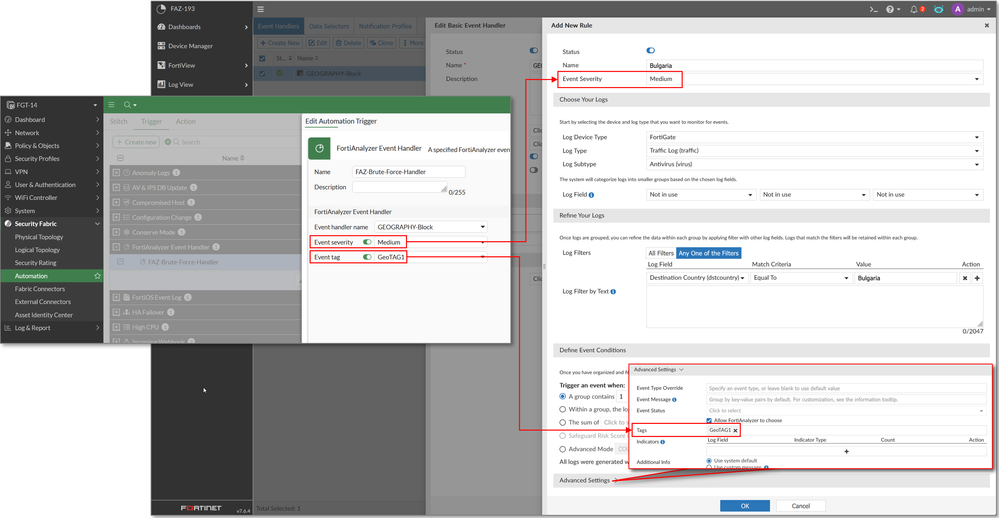This screenshot has height=518, width=999.
Task: Open the Event Severity Medium dropdown
Action: coord(814,79)
